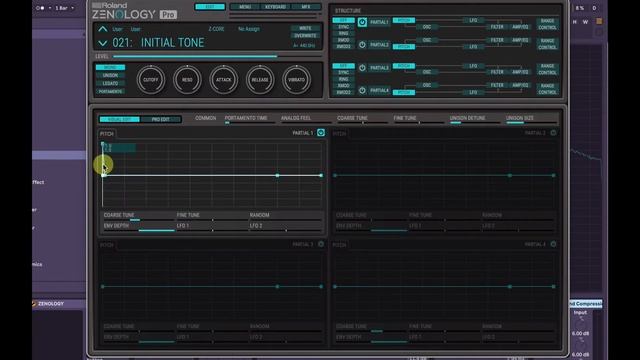
Task: Click power icon beside Partial 3 pitch editor
Action: click(321, 244)
